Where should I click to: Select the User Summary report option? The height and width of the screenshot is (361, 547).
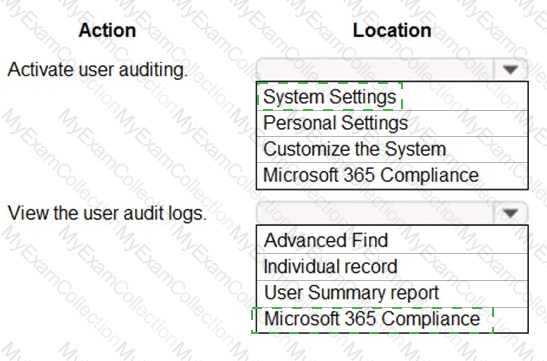point(392,293)
